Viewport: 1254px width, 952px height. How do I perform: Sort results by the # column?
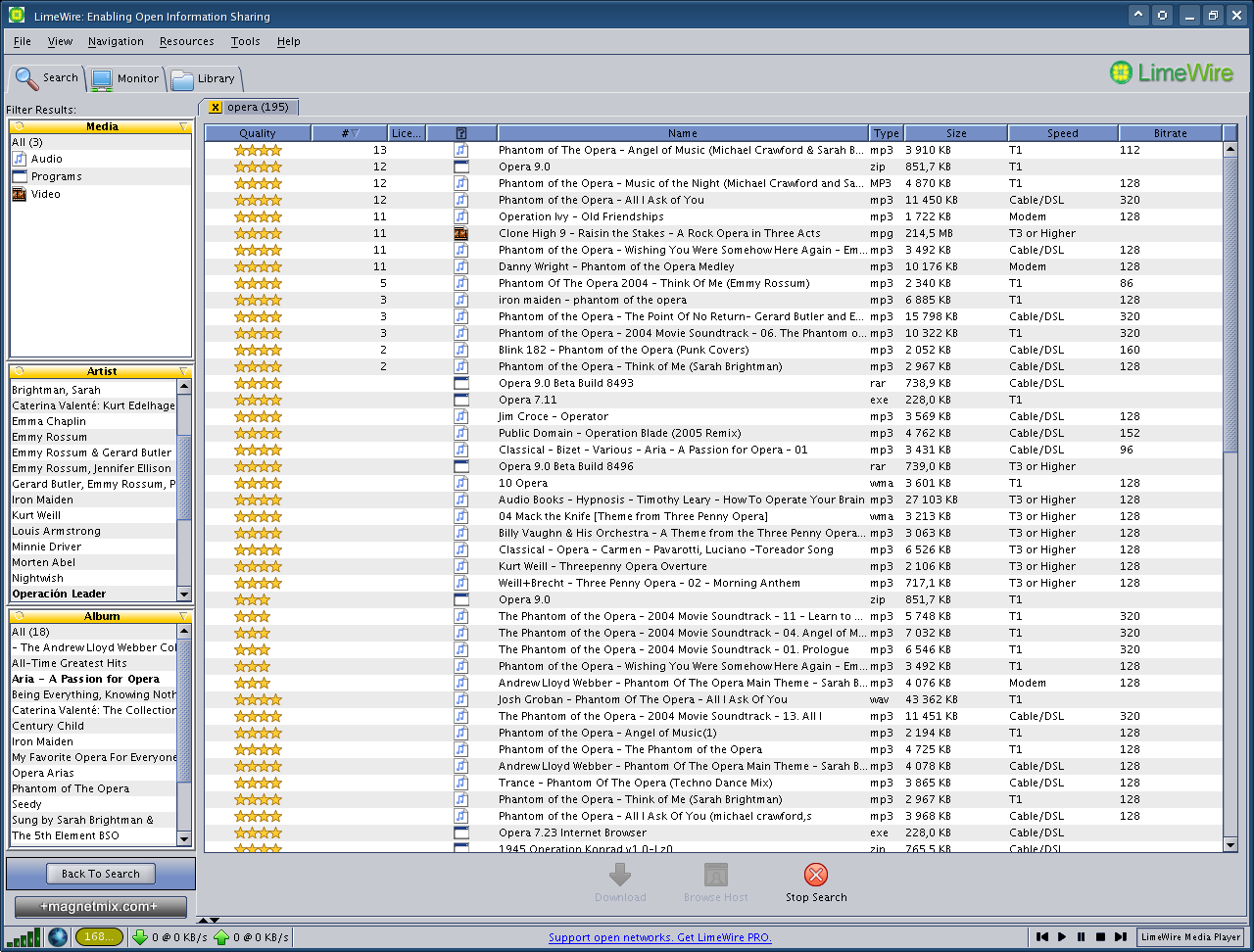(x=349, y=133)
